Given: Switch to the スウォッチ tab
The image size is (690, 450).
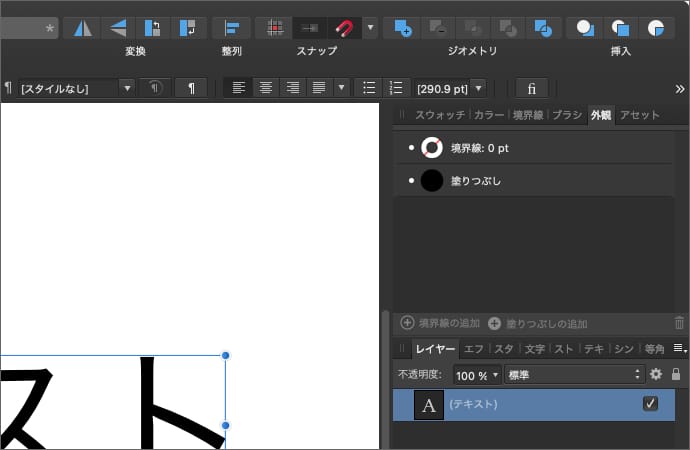Looking at the screenshot, I should click(441, 115).
